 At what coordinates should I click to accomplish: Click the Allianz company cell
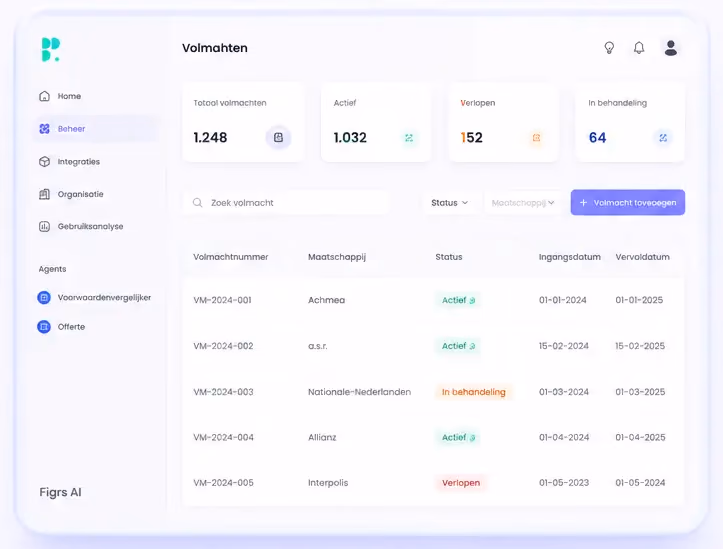coord(322,437)
